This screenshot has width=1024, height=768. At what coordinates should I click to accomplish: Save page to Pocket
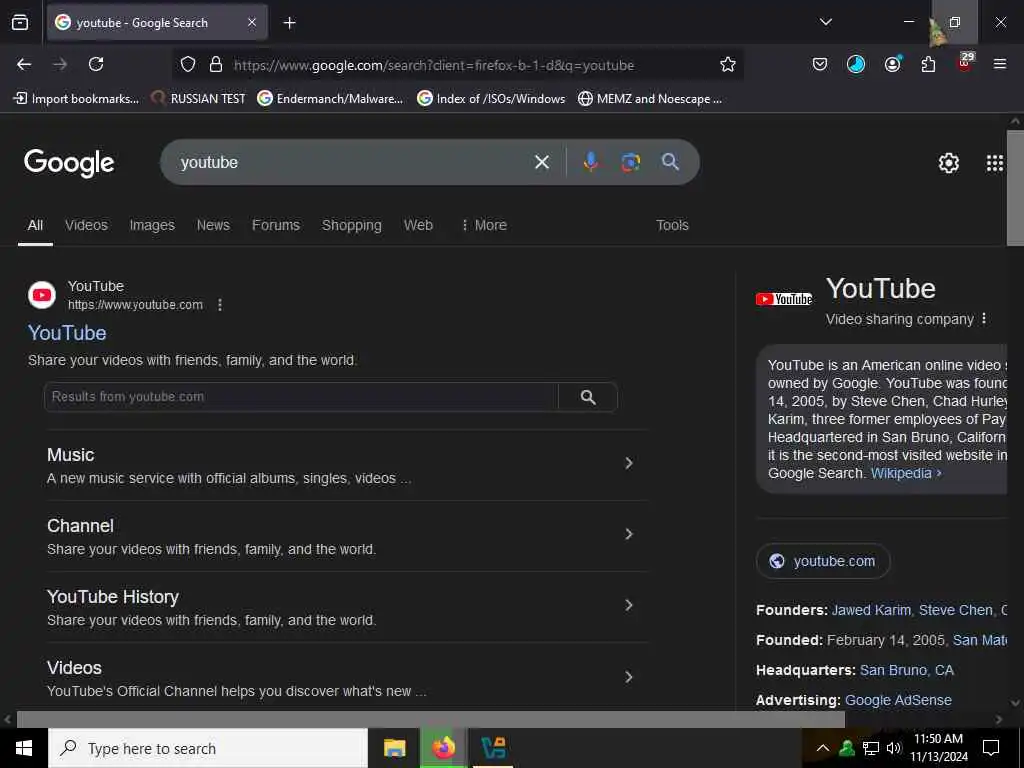[820, 64]
